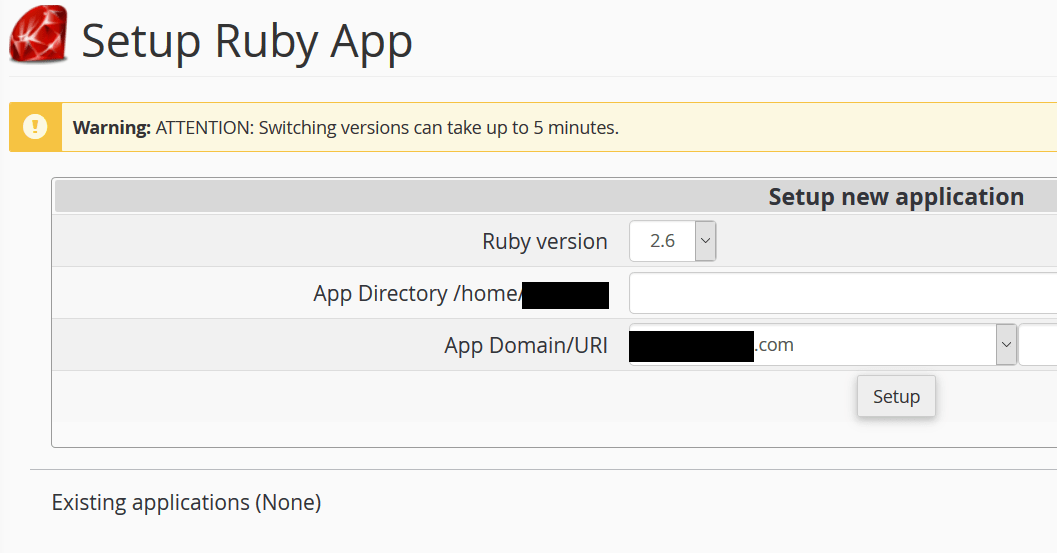This screenshot has width=1057, height=553.
Task: Click the redacted domain name block
Action: pos(691,346)
